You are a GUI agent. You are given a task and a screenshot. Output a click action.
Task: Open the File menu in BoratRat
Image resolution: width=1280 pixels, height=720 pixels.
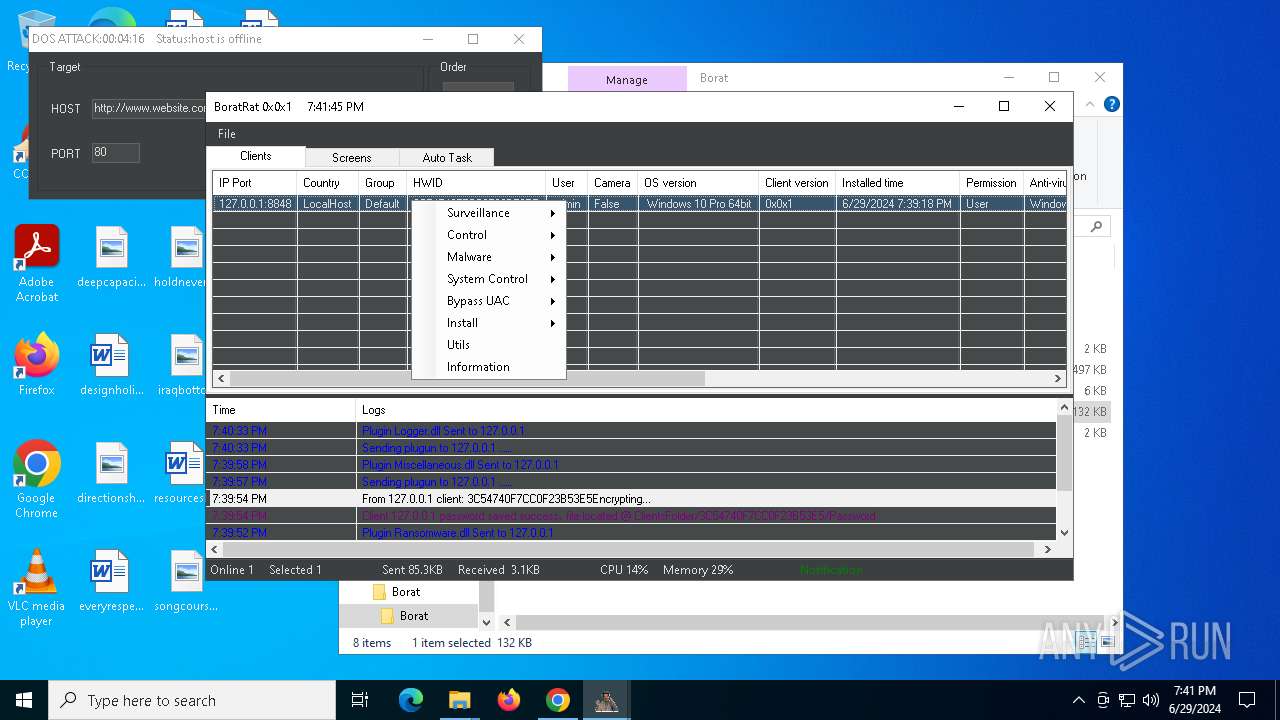(227, 134)
